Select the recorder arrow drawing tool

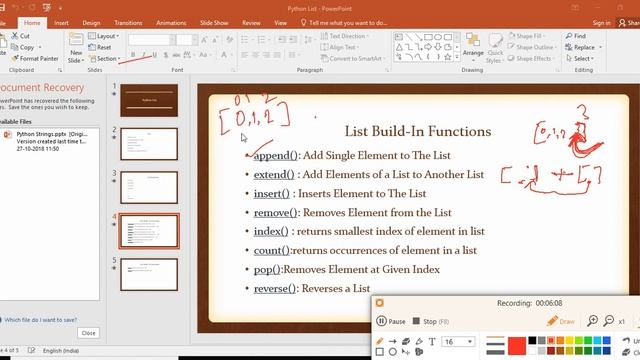click(x=392, y=341)
